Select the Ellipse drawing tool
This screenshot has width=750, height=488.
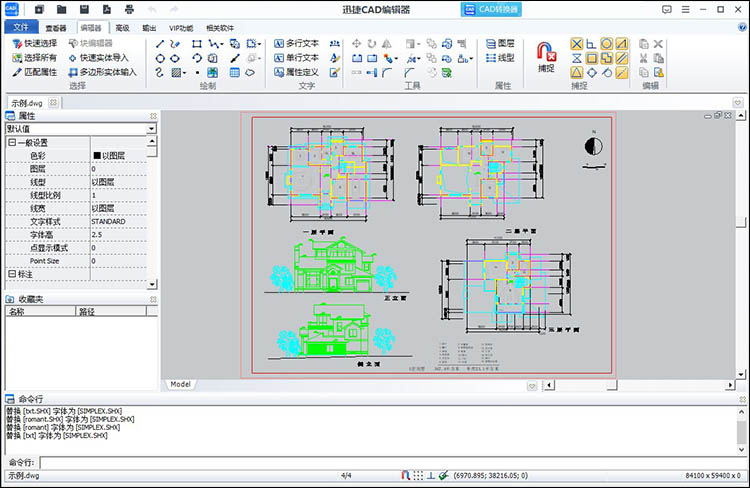175,58
